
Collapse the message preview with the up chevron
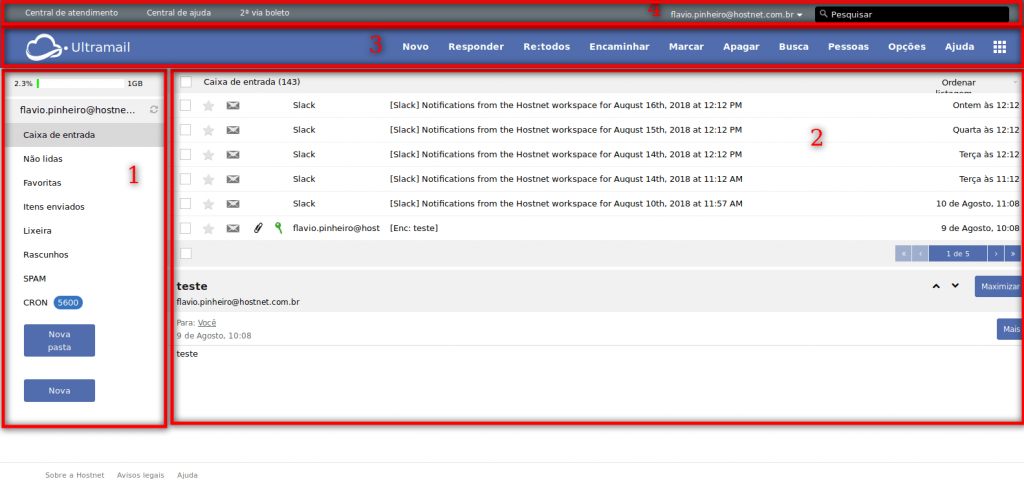pos(936,286)
